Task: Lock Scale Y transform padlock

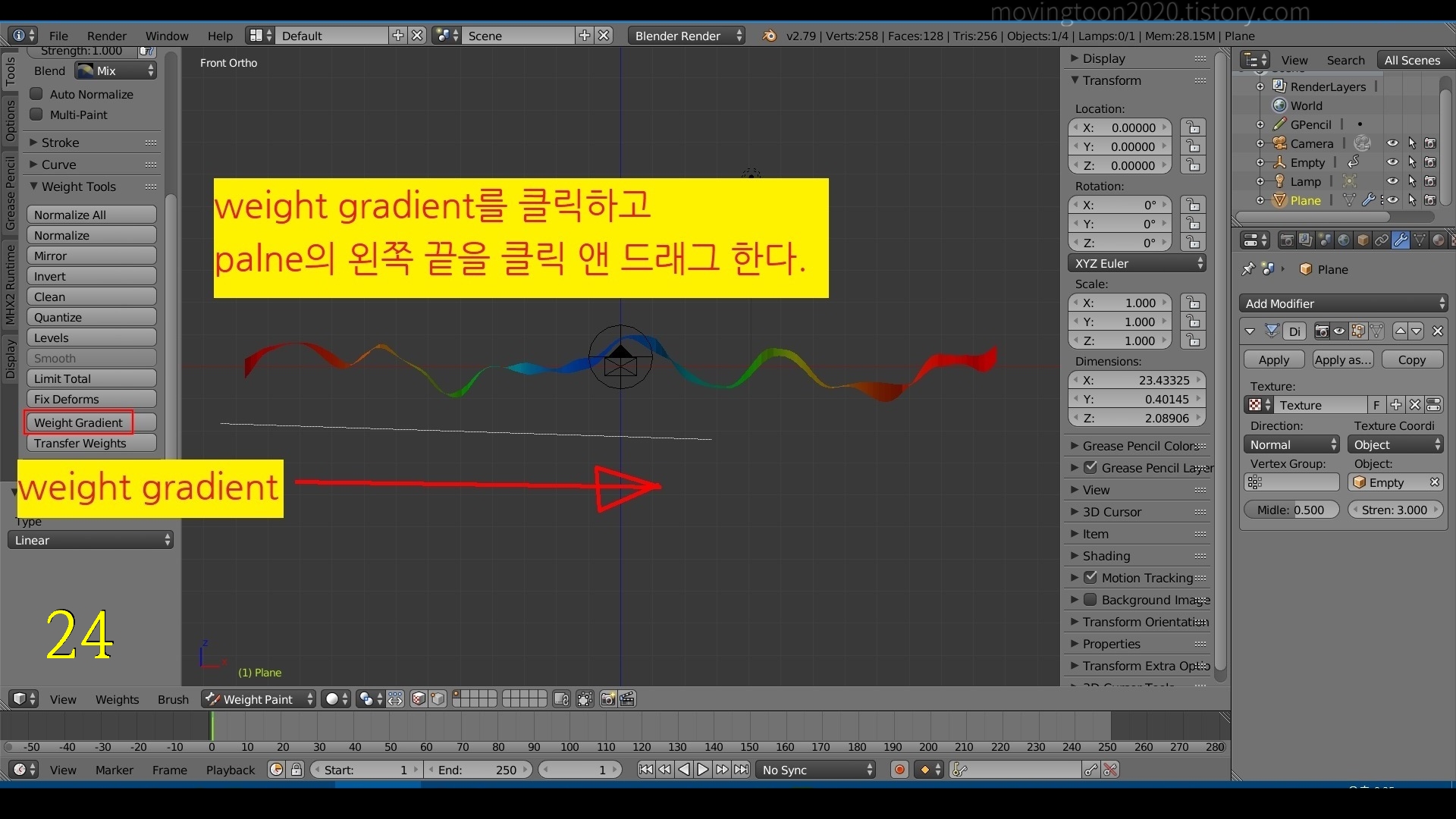Action: point(1193,322)
